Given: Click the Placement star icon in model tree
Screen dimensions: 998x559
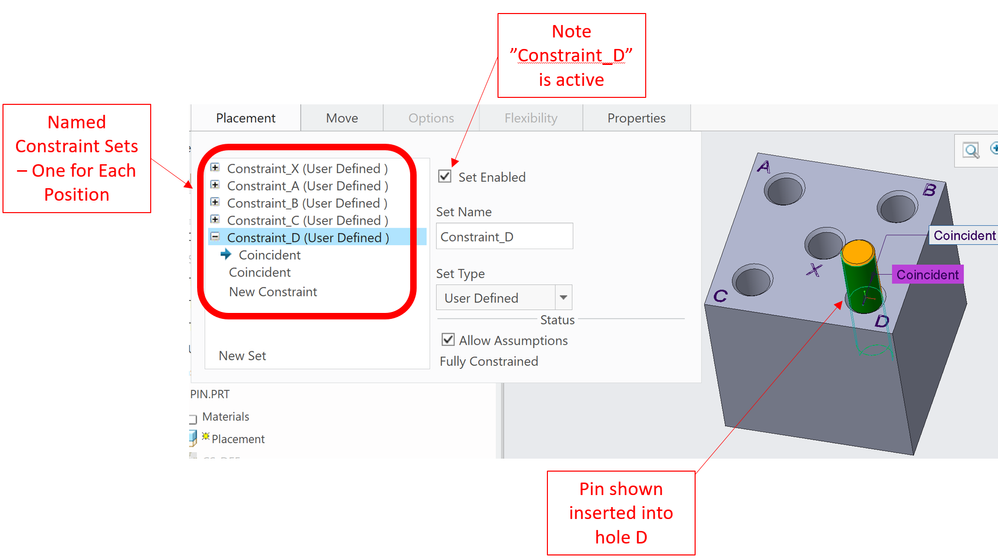Looking at the screenshot, I should pyautogui.click(x=206, y=437).
